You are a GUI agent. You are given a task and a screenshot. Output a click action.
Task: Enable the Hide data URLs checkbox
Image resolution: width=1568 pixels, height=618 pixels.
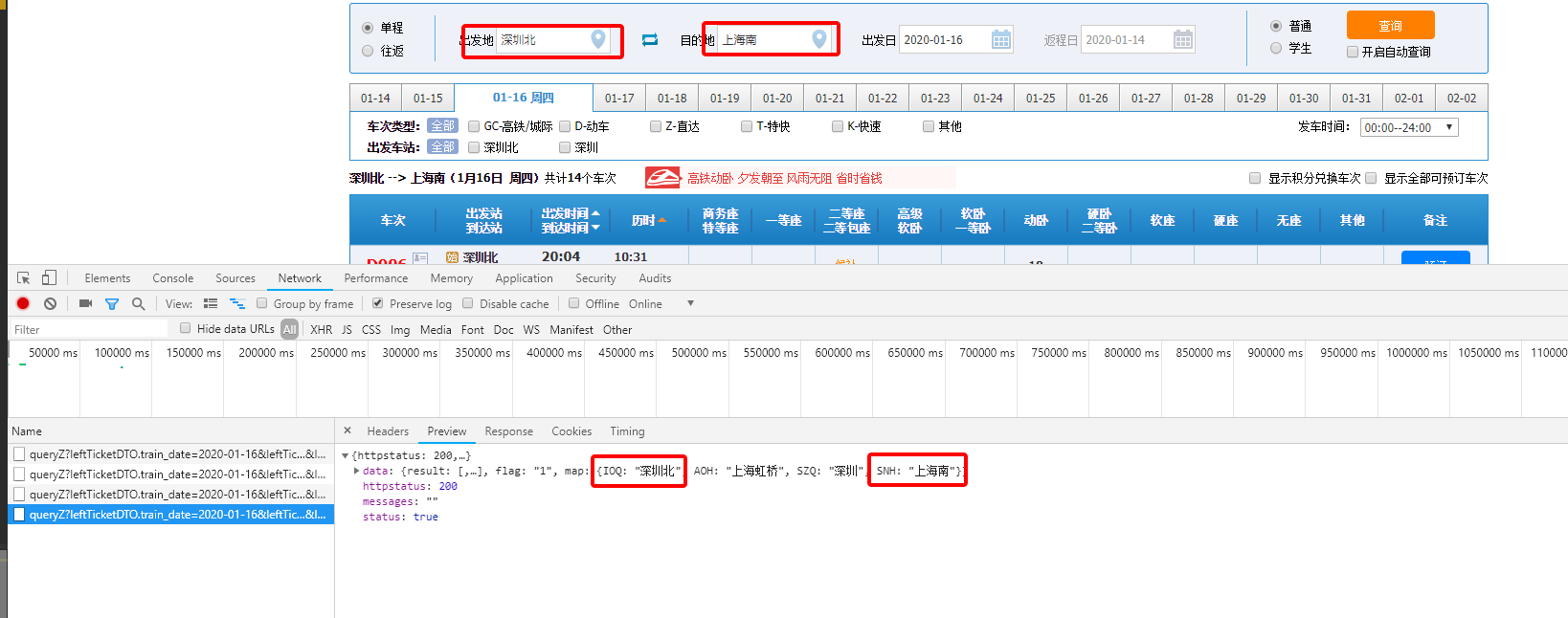186,328
